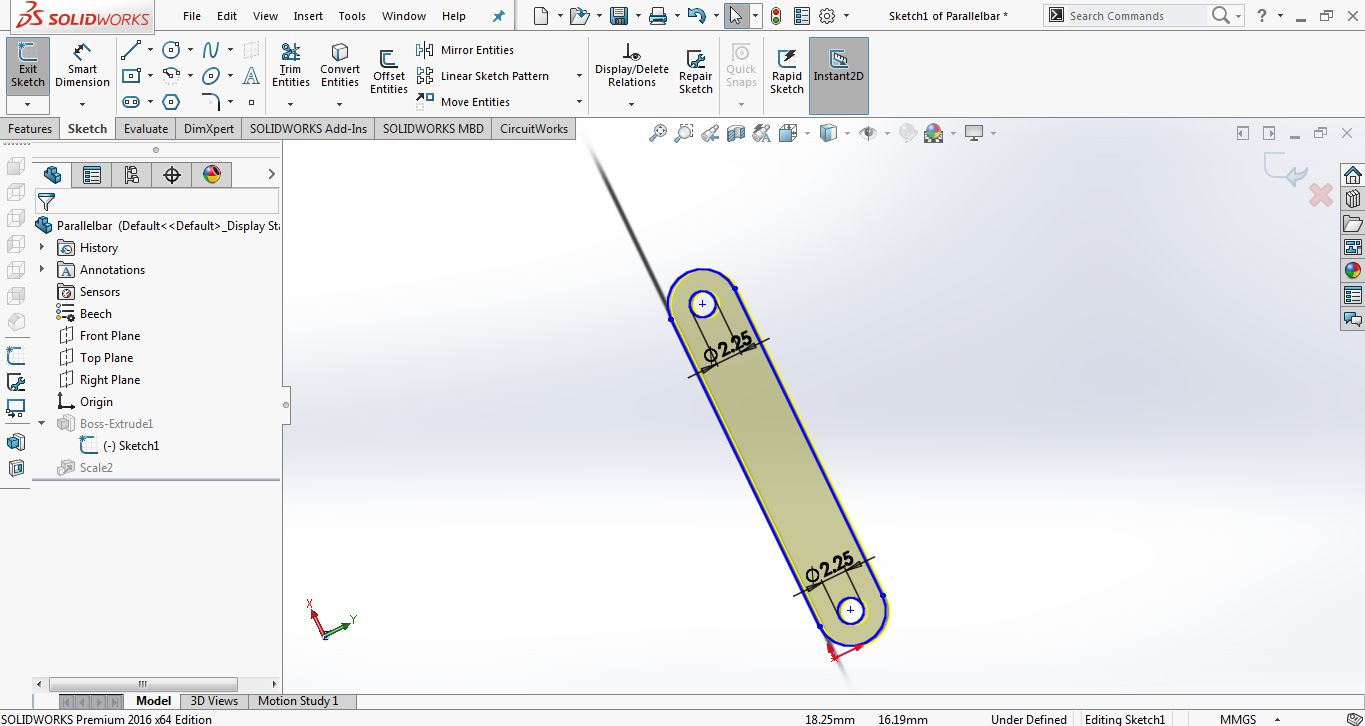Open the Exit Sketch dropdown arrow

pyautogui.click(x=28, y=104)
